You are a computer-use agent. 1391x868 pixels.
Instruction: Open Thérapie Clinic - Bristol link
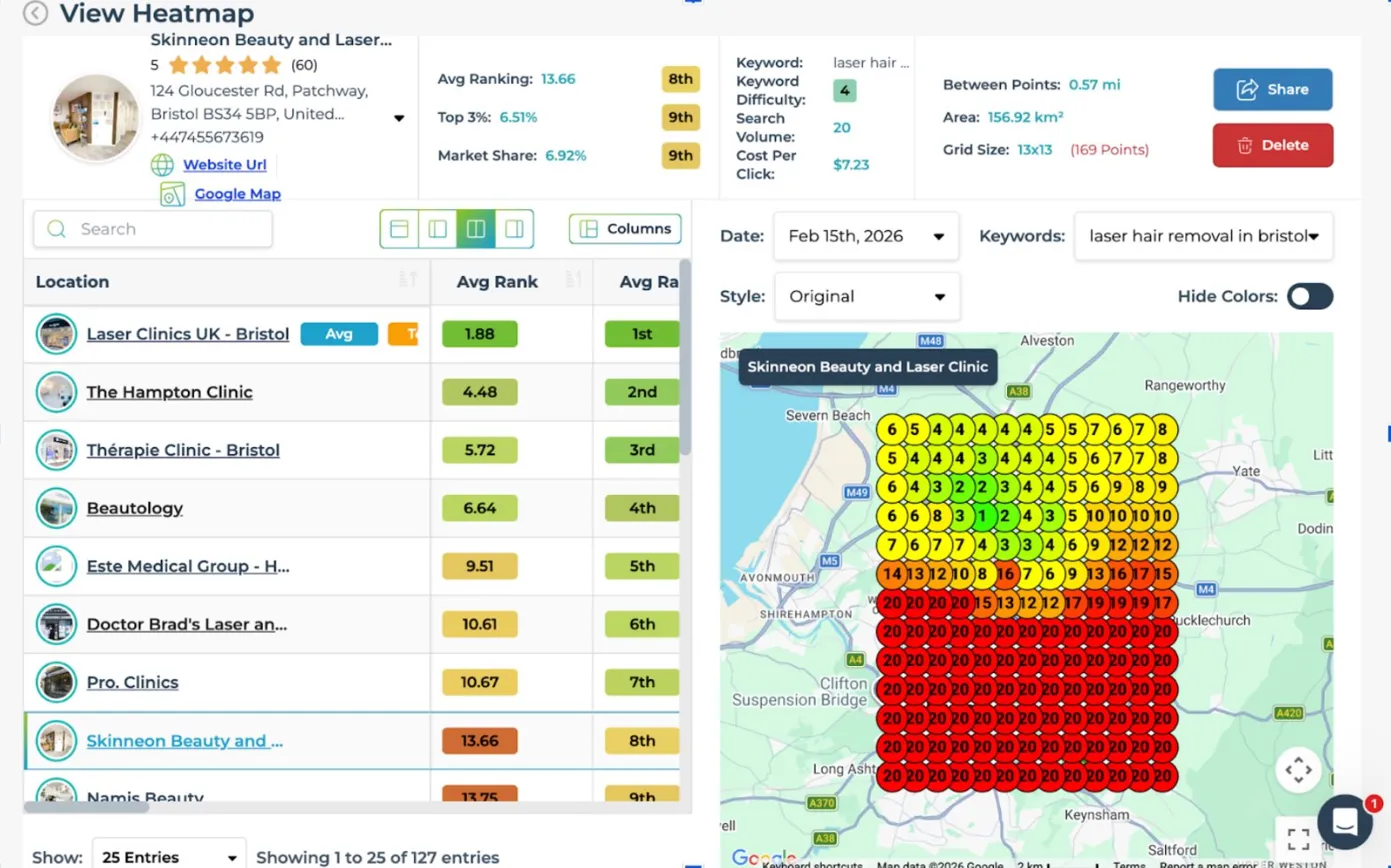183,450
